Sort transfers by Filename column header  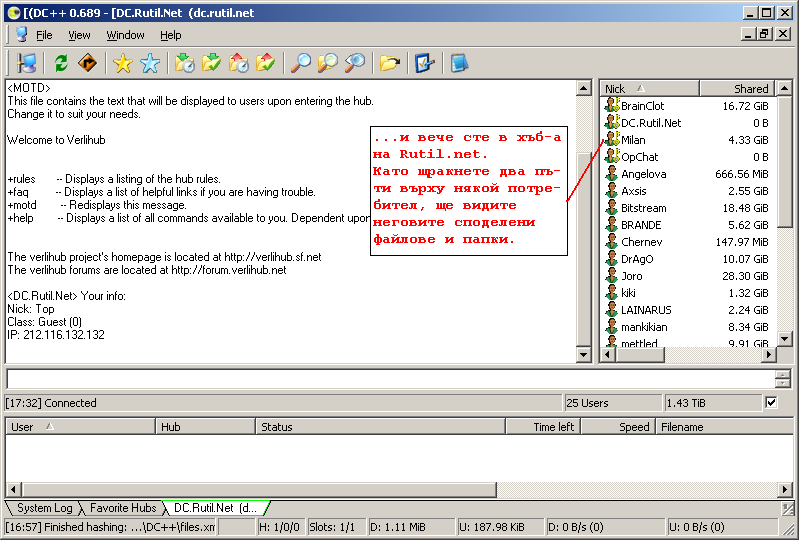[x=725, y=427]
